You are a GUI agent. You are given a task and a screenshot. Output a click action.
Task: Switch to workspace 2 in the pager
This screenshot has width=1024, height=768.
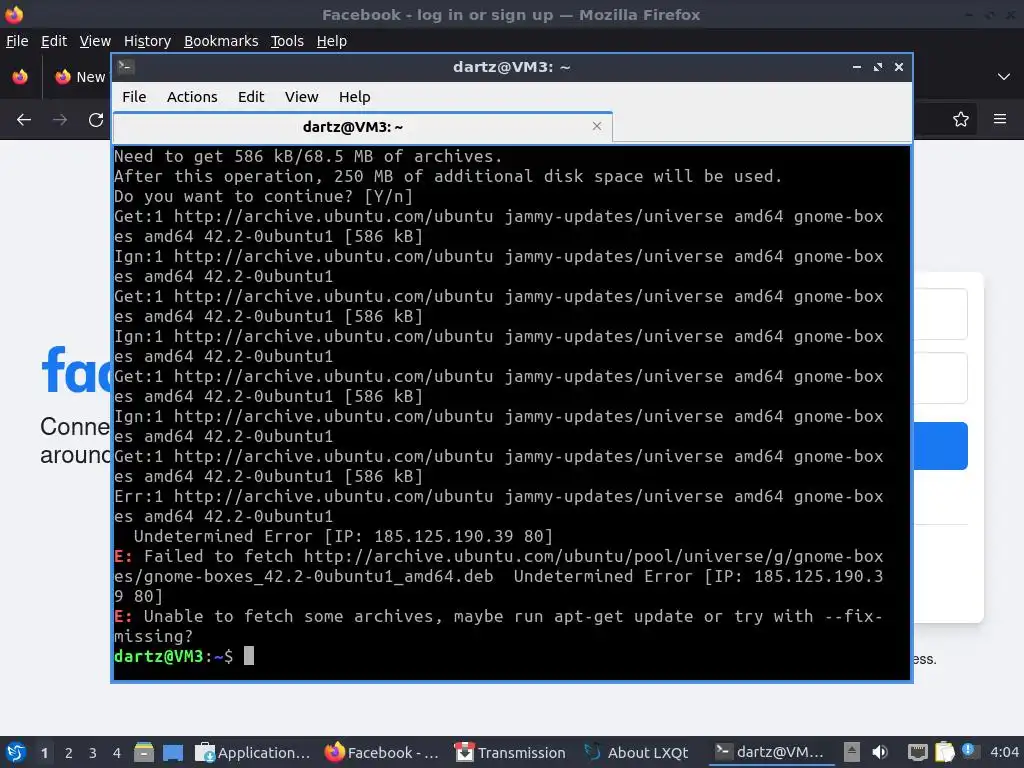point(69,753)
